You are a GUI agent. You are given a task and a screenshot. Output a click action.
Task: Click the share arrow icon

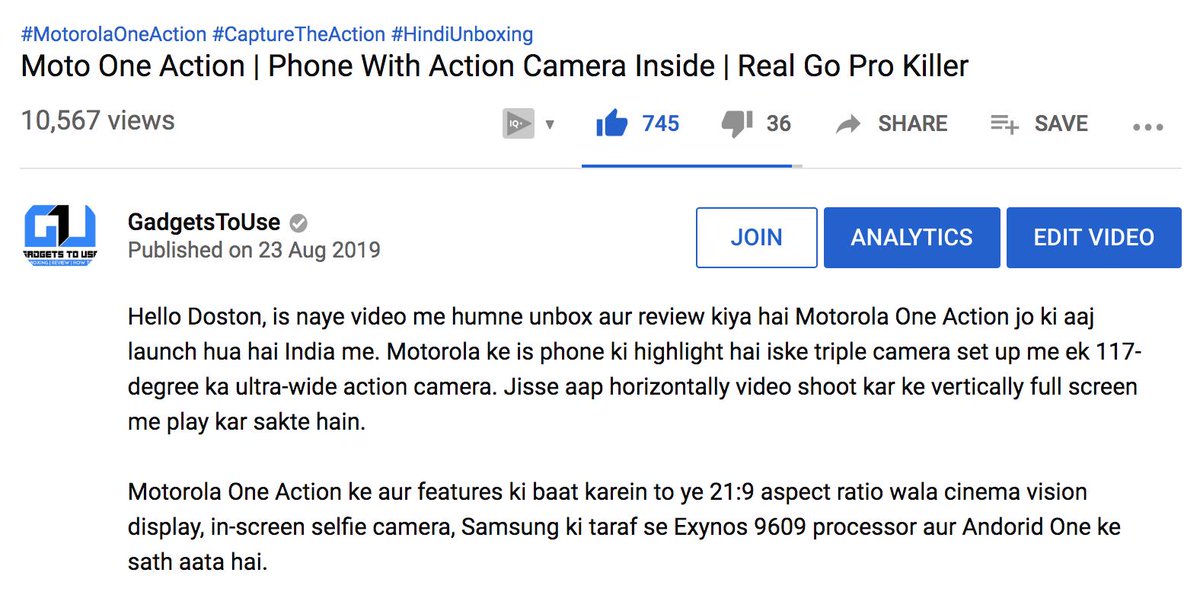(x=848, y=124)
